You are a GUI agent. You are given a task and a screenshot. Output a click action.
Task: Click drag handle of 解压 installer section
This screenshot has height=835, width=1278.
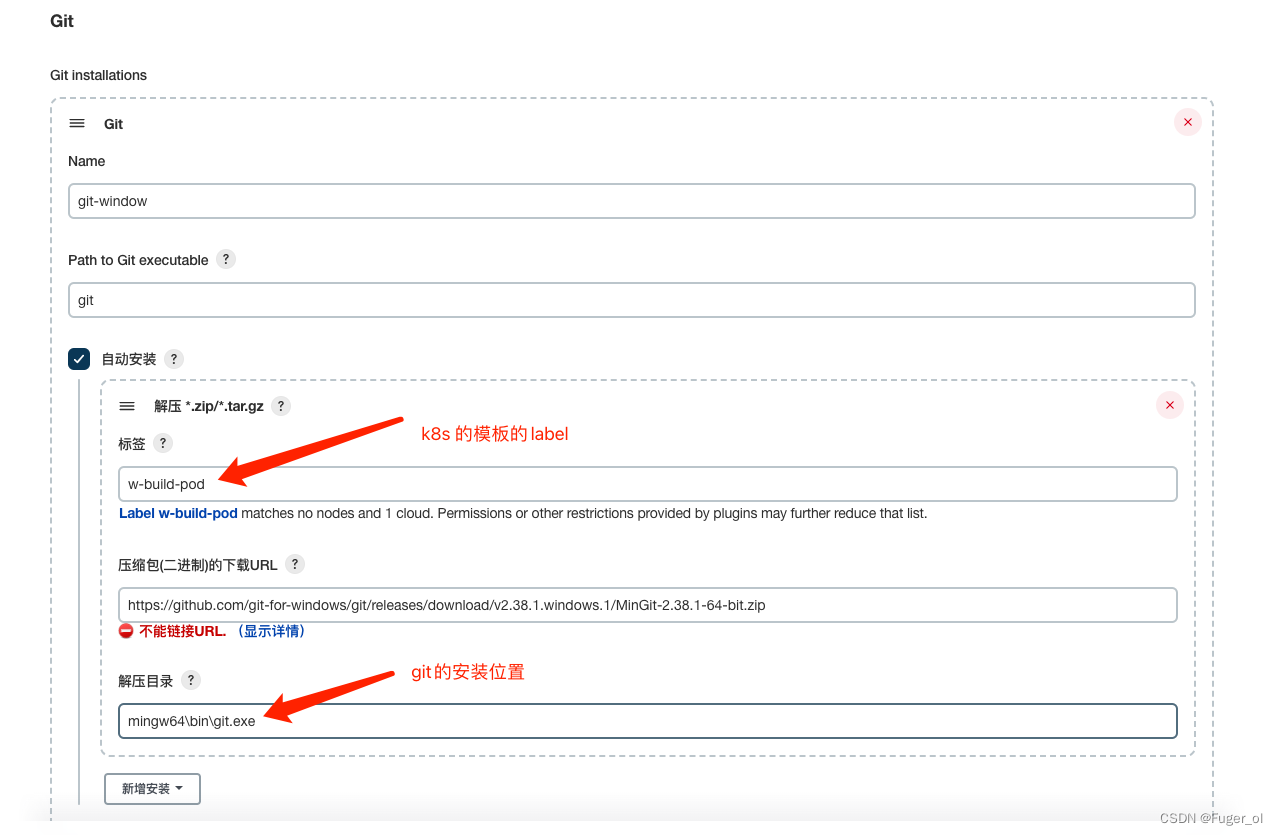[x=127, y=405]
